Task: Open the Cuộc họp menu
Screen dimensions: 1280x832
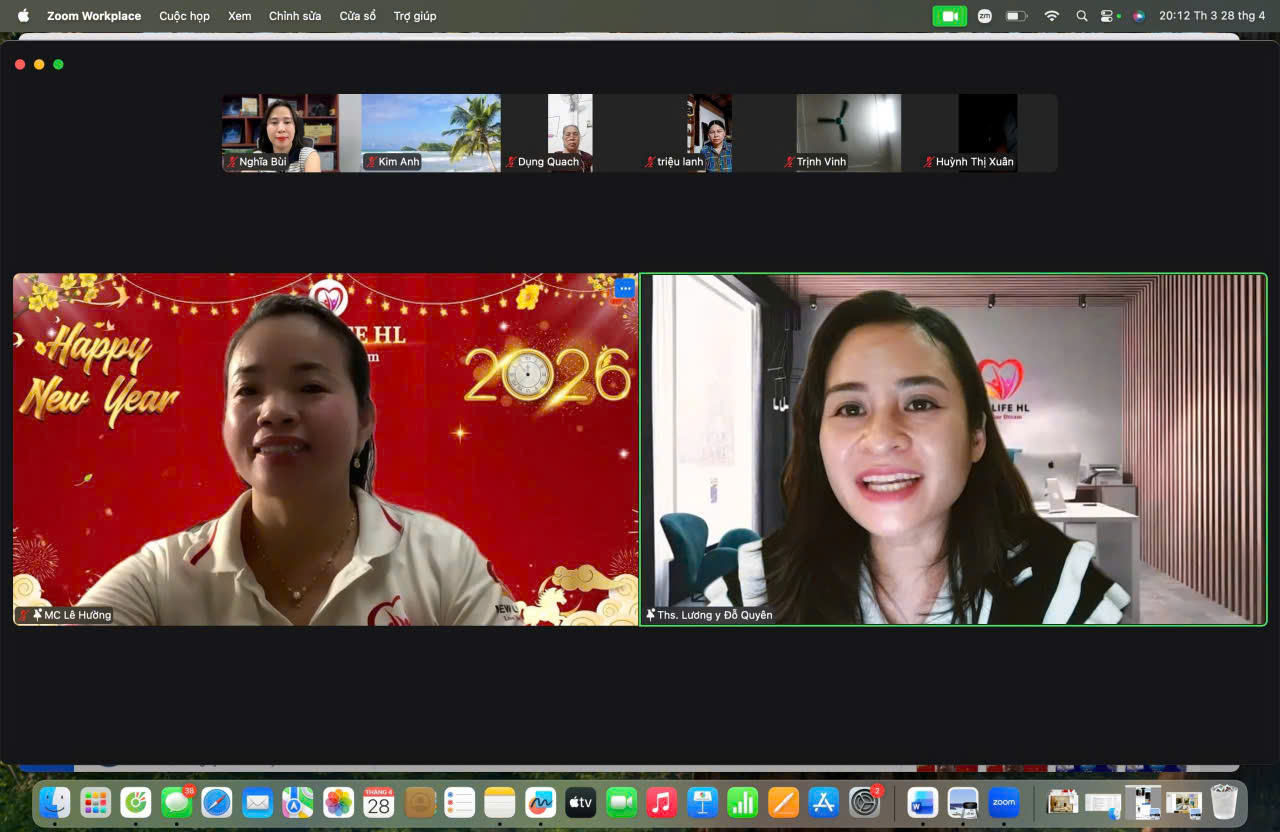Action: point(184,16)
